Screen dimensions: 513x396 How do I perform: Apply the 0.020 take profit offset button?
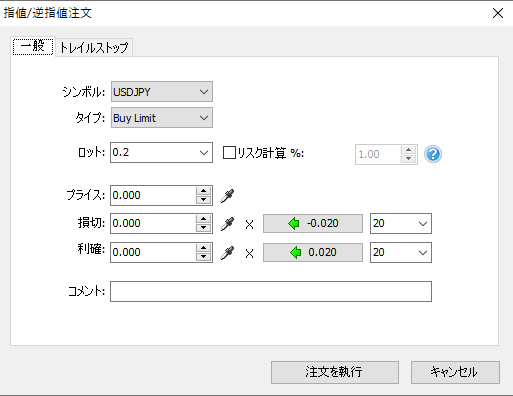pyautogui.click(x=313, y=253)
